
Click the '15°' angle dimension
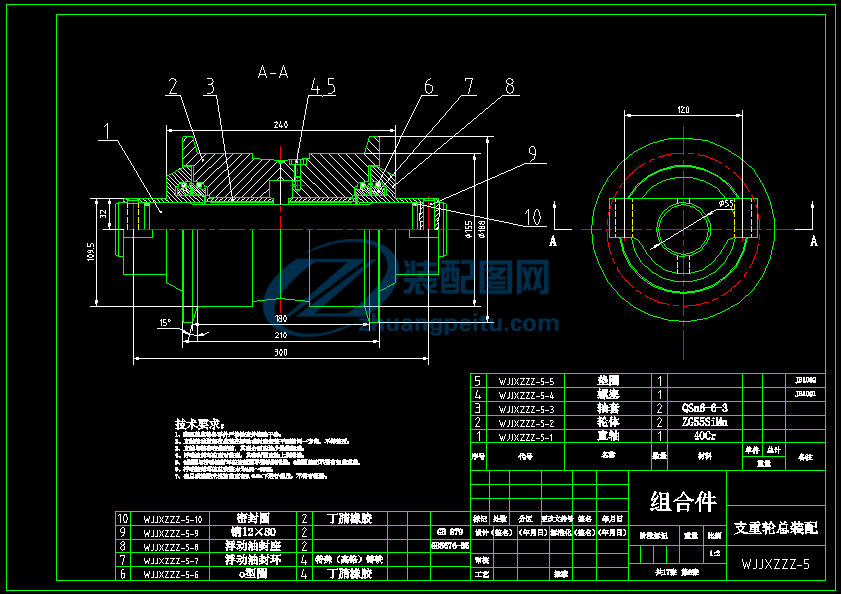(165, 322)
